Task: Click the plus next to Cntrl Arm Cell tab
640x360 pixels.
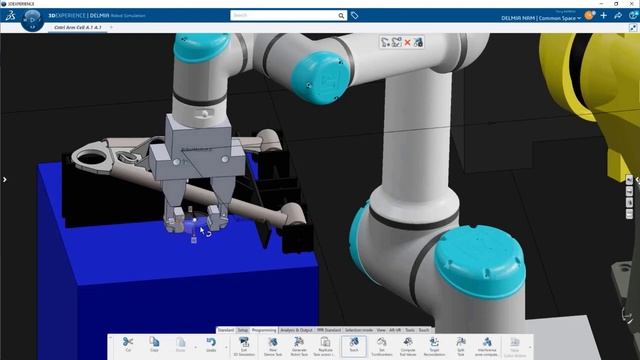Action: click(111, 27)
